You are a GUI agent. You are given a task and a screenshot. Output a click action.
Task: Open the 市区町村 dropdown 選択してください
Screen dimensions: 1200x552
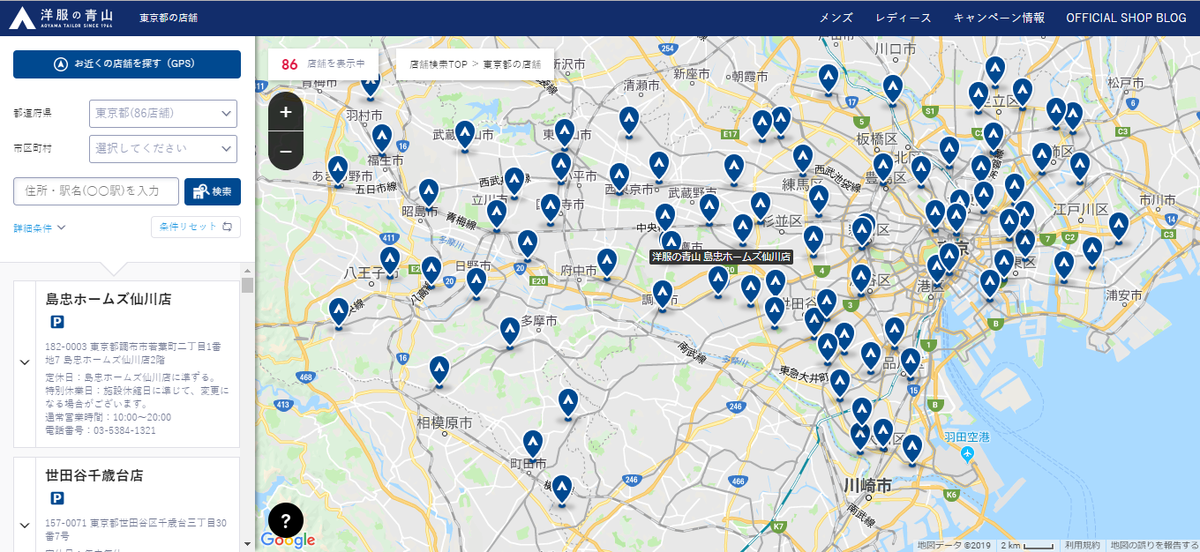click(x=163, y=149)
